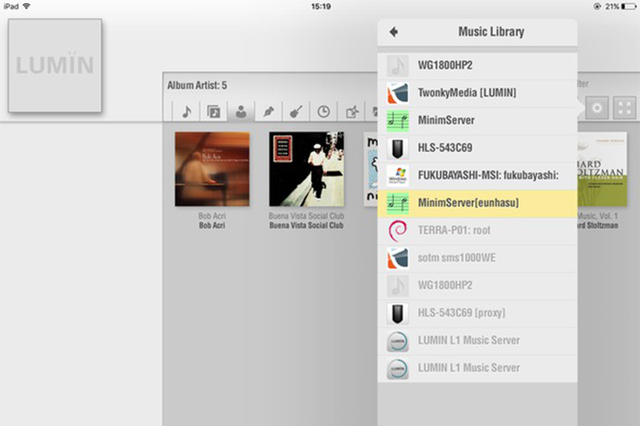640x426 pixels.
Task: Choose TwonkyMedia [LUMIN] server
Action: pos(478,92)
